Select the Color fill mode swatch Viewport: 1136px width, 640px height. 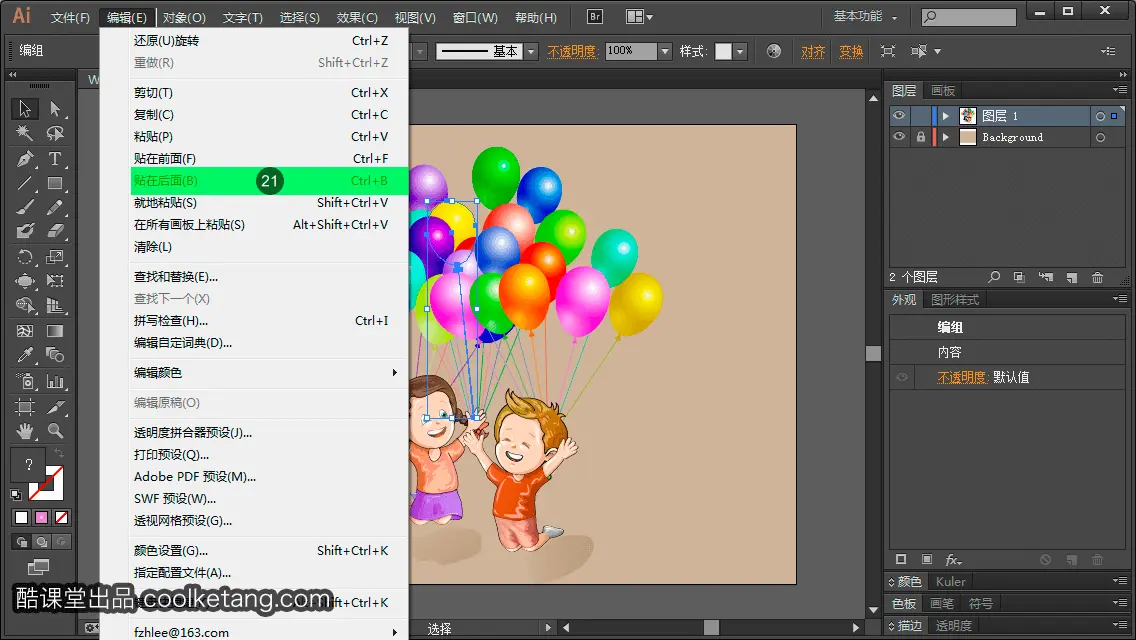(21, 518)
